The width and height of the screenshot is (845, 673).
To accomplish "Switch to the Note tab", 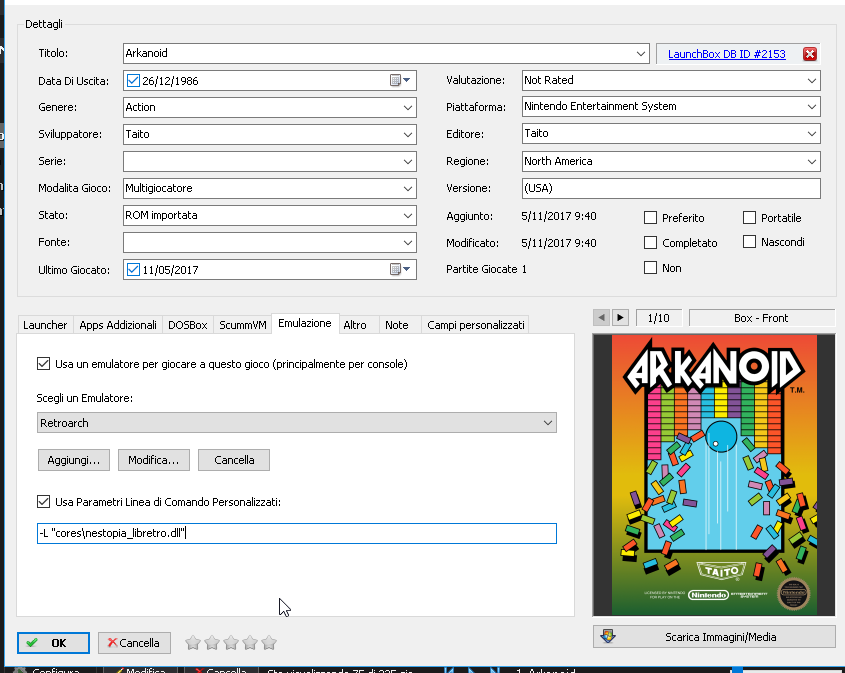I will tap(397, 325).
